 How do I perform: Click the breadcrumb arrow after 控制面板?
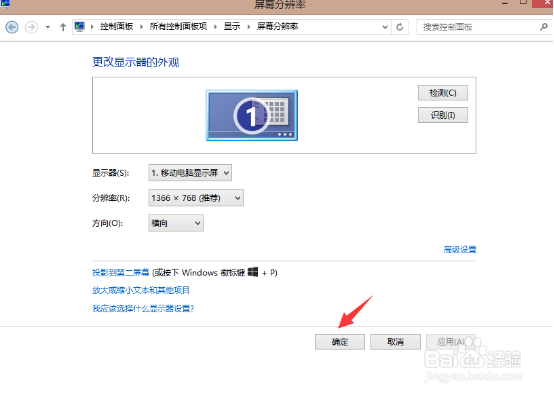(x=141, y=27)
